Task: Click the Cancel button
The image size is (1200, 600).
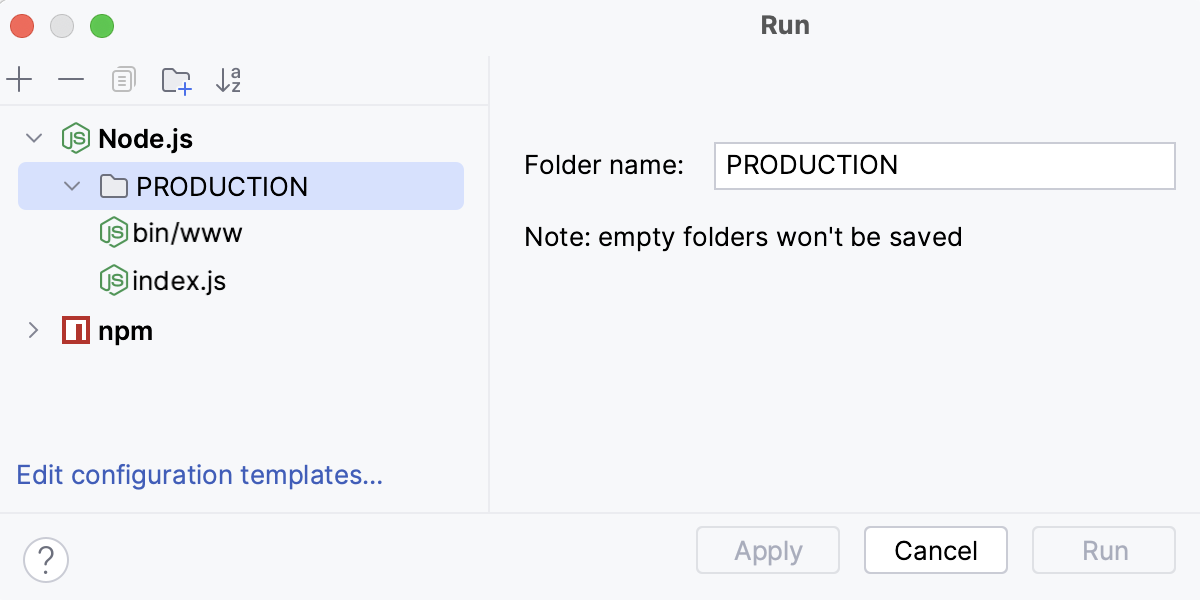Action: click(935, 550)
